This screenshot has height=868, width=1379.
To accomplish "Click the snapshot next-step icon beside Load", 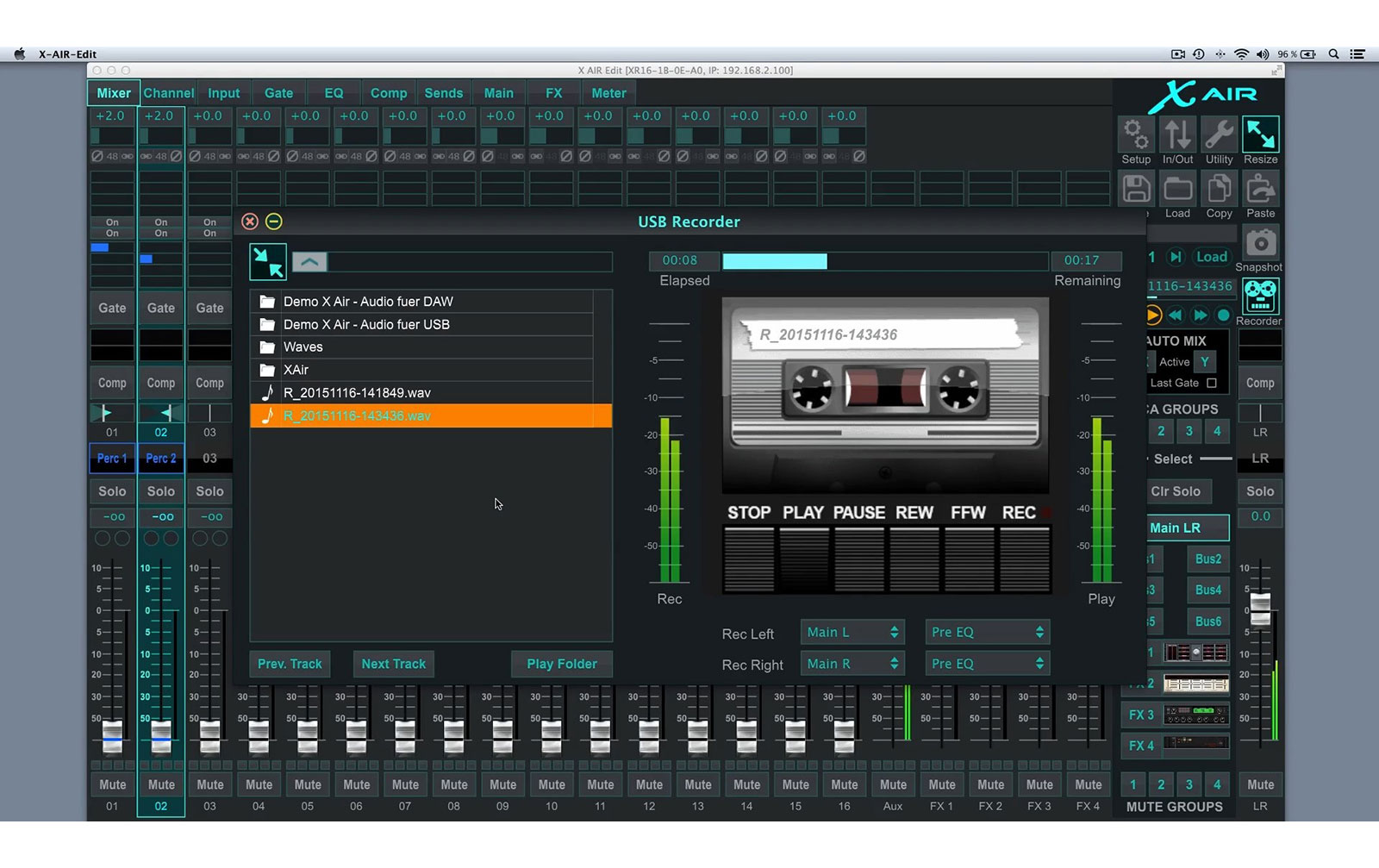I will pyautogui.click(x=1176, y=257).
